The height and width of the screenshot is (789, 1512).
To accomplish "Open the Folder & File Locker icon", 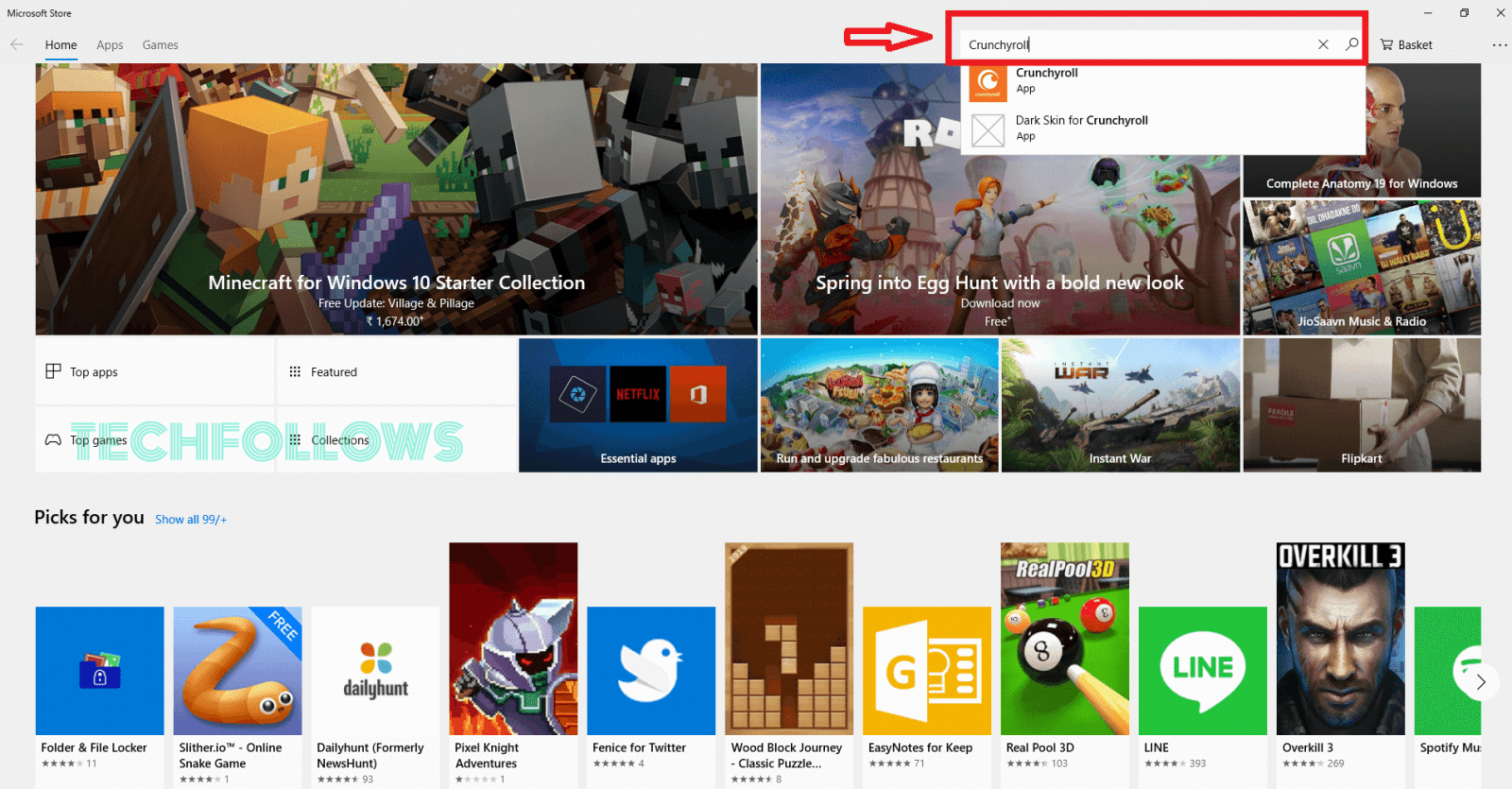I will click(x=99, y=671).
